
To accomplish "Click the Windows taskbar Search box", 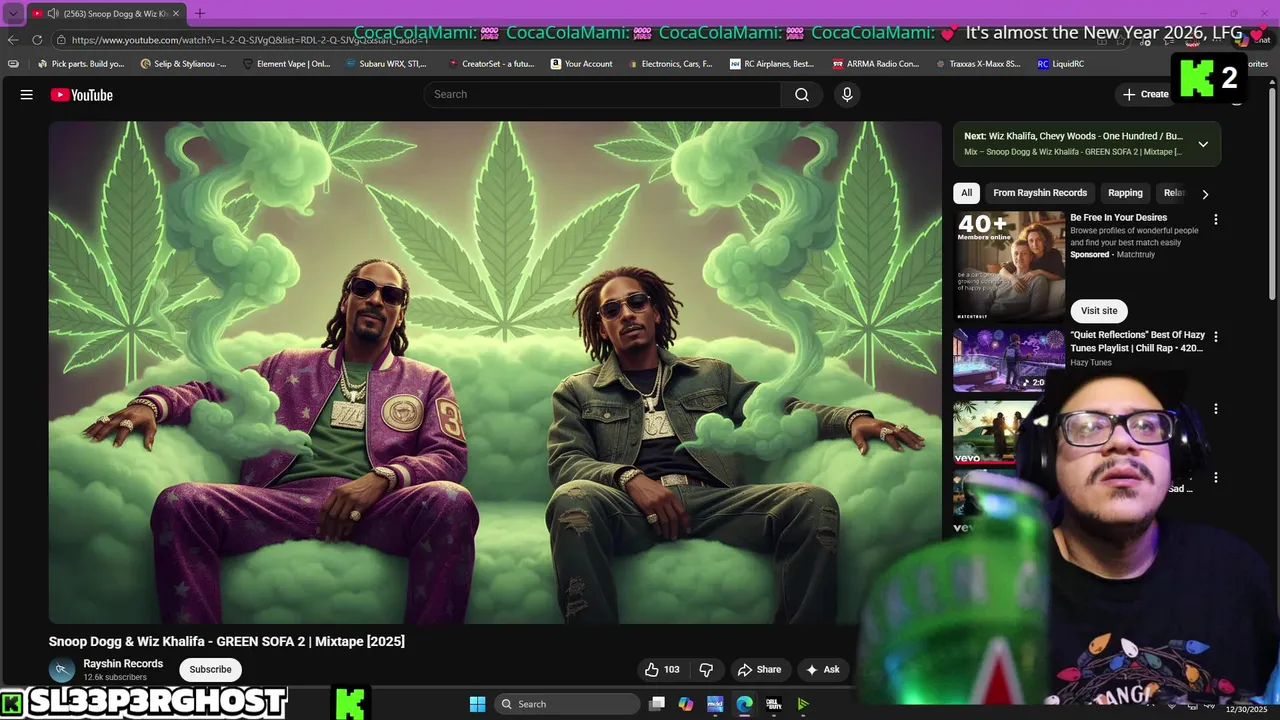I will click(567, 704).
